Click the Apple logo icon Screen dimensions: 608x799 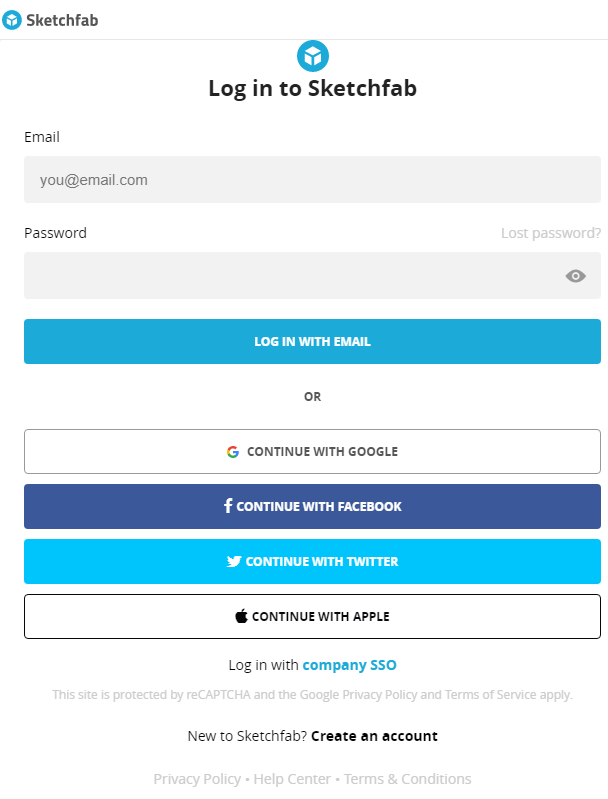pos(242,616)
